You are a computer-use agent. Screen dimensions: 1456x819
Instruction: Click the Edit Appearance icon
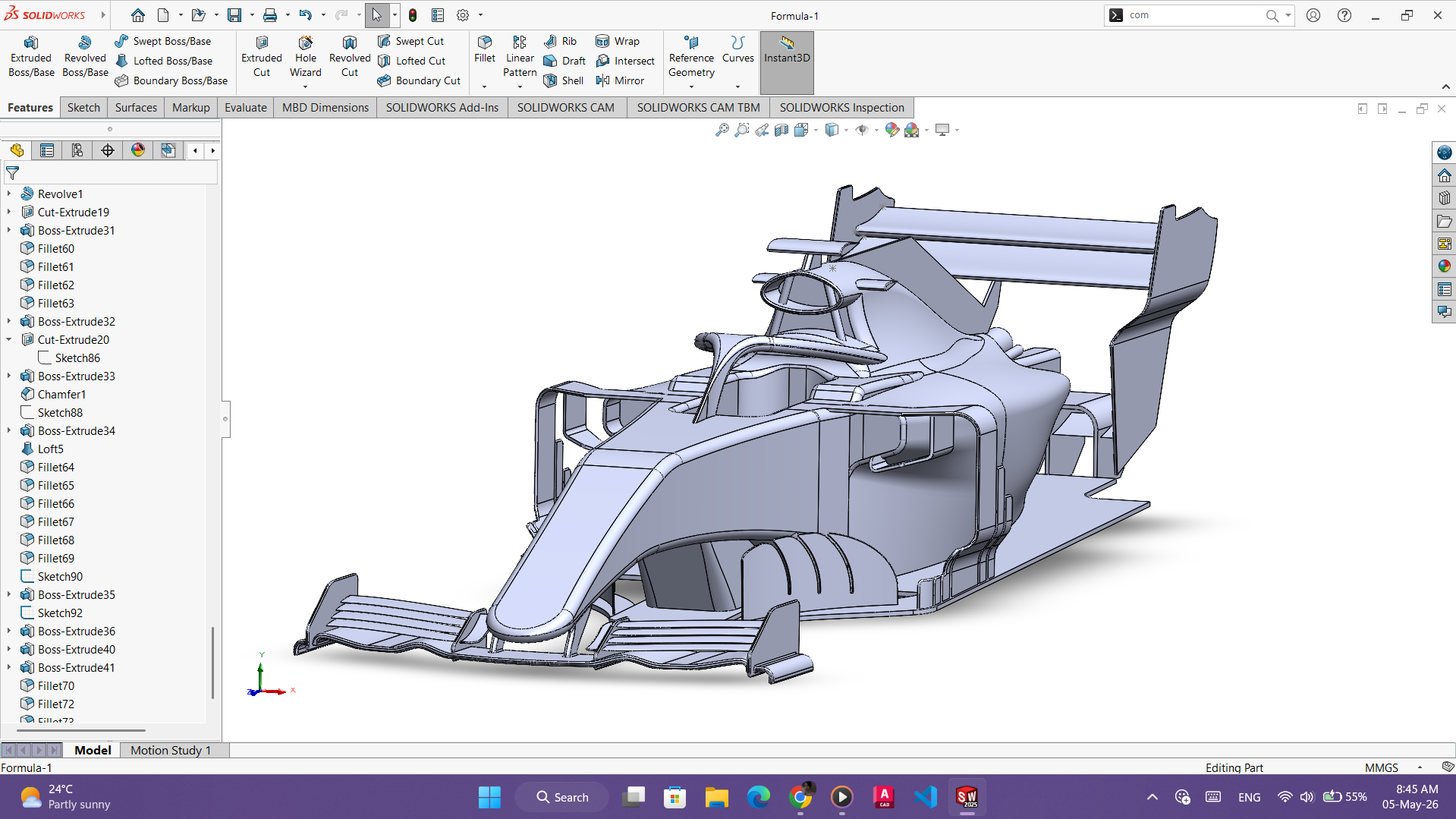coord(892,130)
